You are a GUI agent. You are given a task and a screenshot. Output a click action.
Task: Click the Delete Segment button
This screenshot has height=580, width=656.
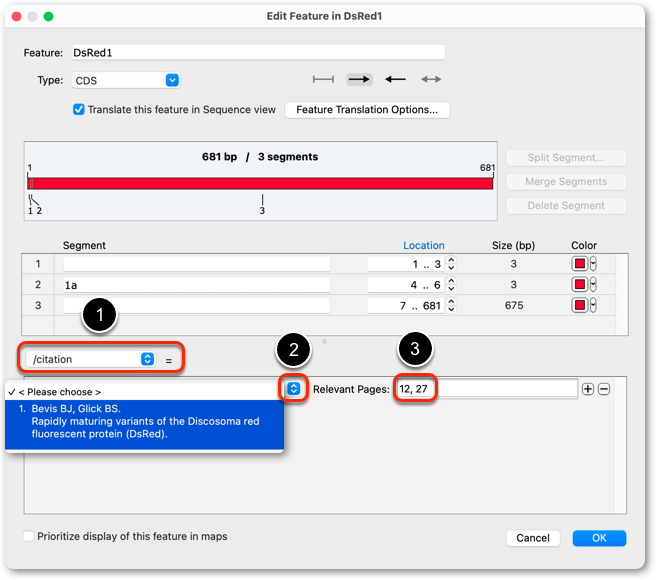coord(566,205)
